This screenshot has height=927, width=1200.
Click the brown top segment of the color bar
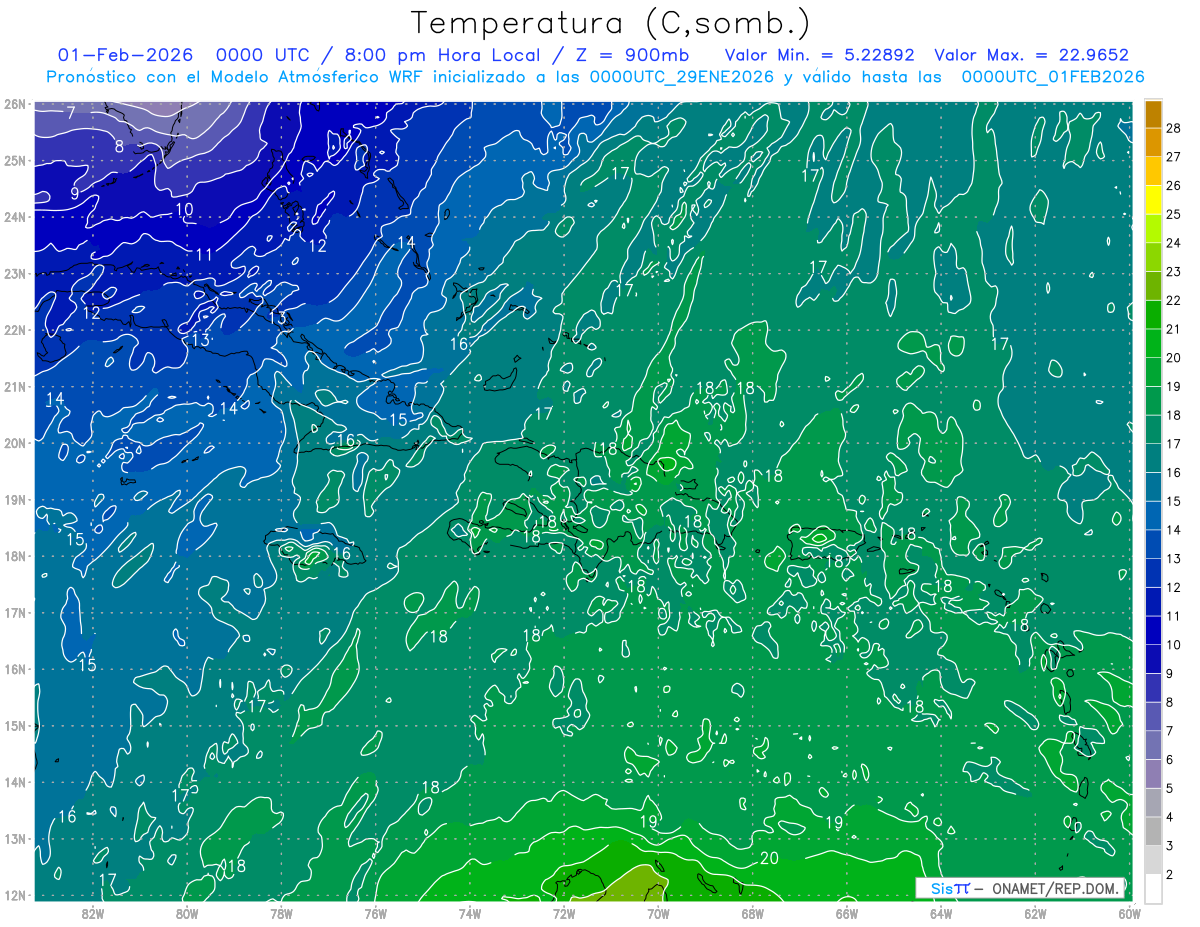[1153, 115]
